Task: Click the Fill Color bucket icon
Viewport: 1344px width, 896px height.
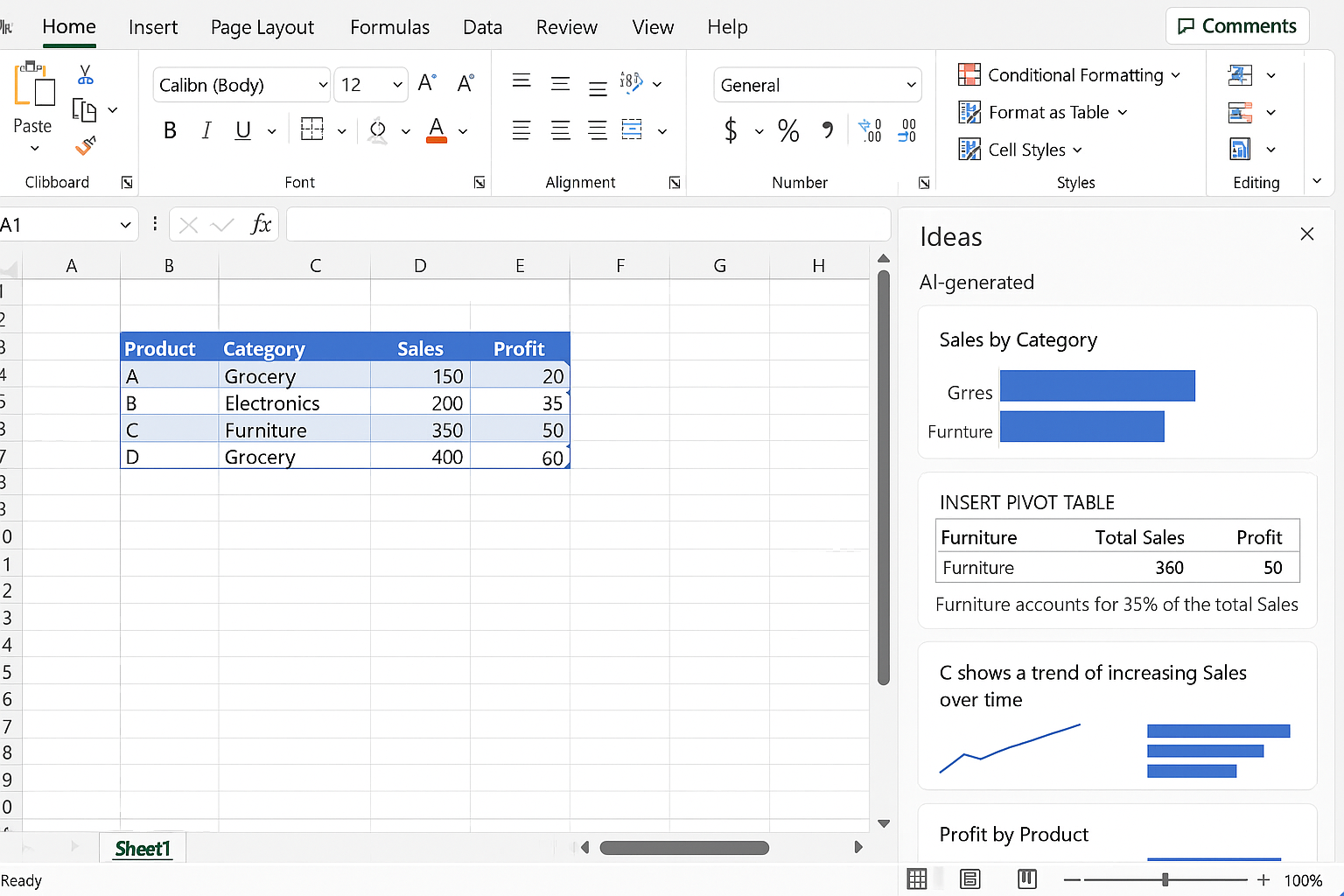Action: 377,131
